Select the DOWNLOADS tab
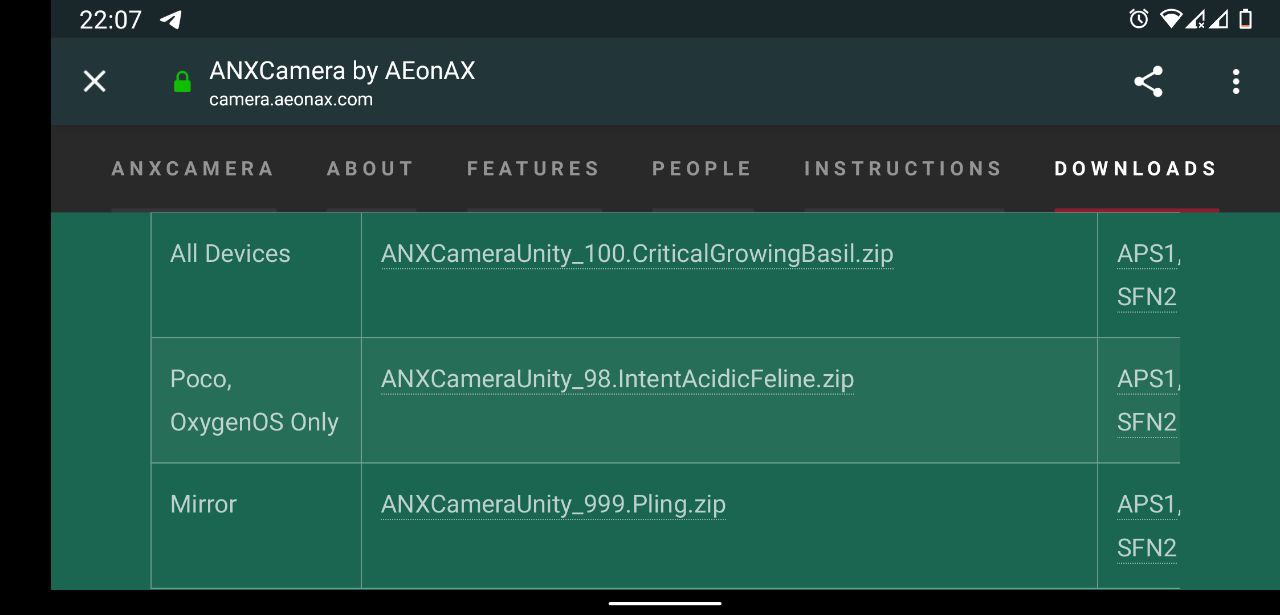Screen dimensions: 1280x615 coord(1137,168)
